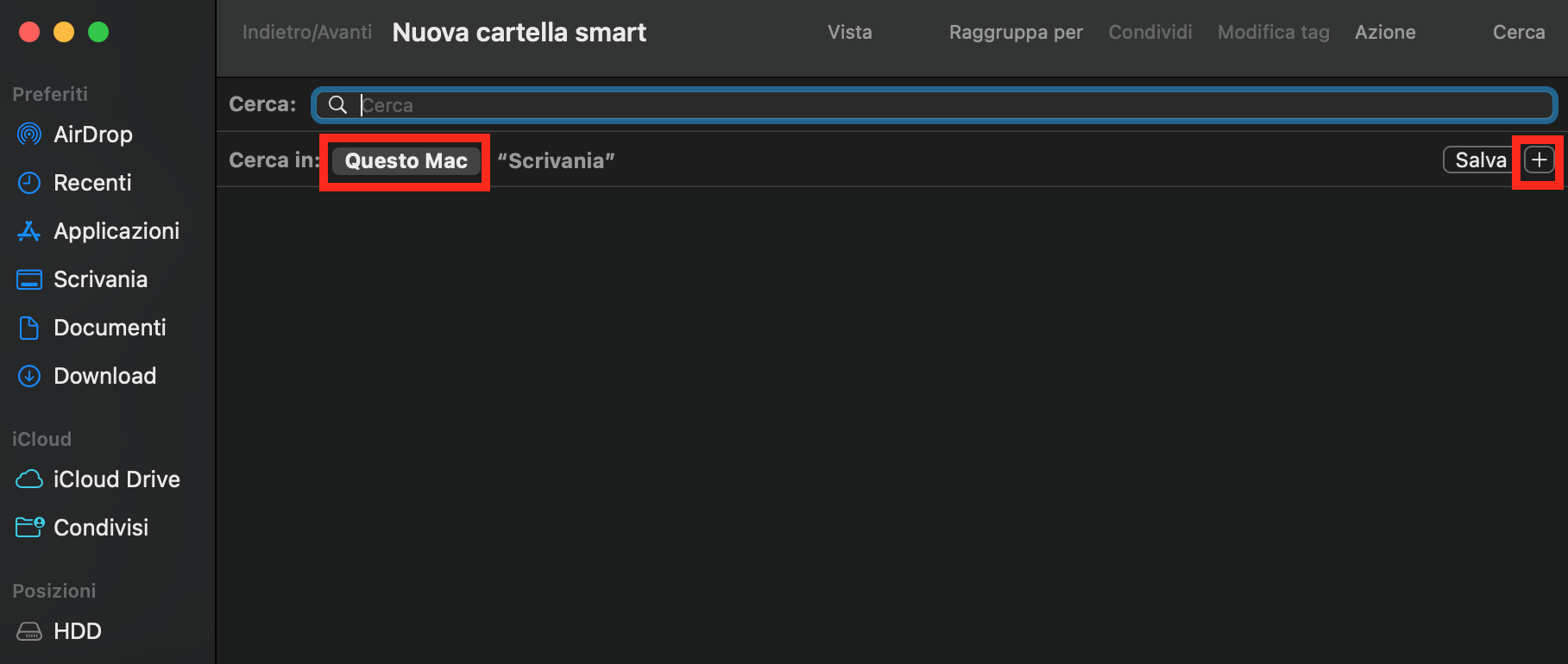Viewport: 1568px width, 664px height.
Task: Open the Raggruppa per menu
Action: [1015, 32]
